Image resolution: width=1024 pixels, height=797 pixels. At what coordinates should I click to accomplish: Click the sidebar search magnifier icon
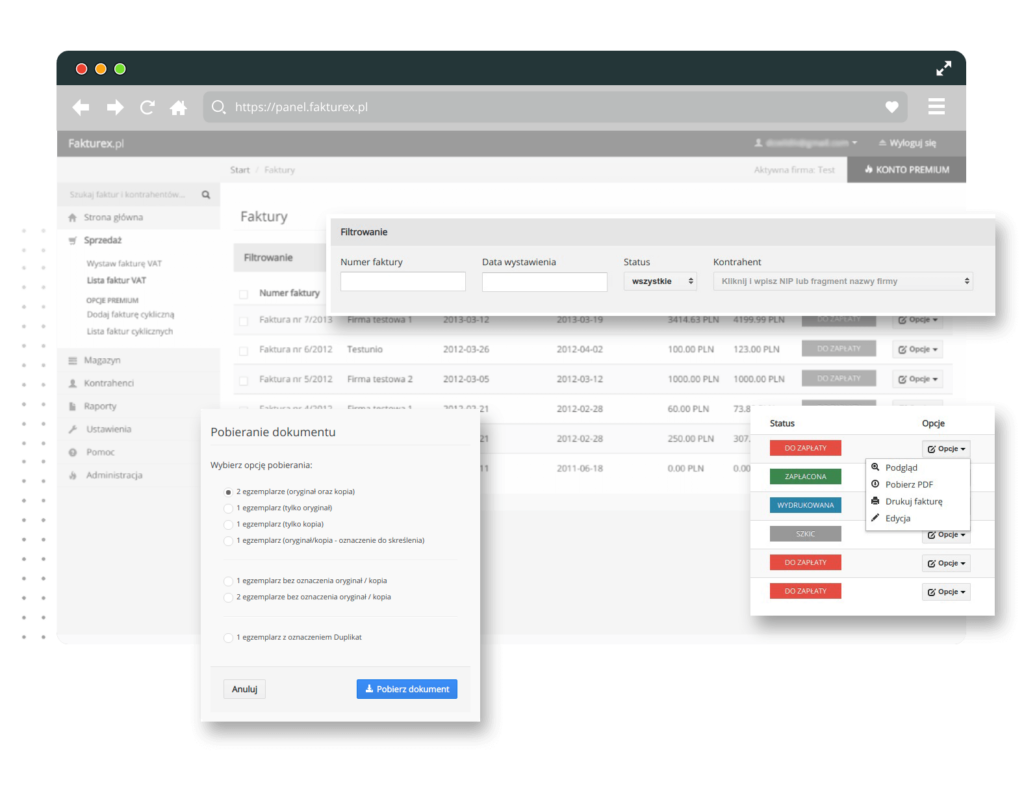pyautogui.click(x=206, y=195)
